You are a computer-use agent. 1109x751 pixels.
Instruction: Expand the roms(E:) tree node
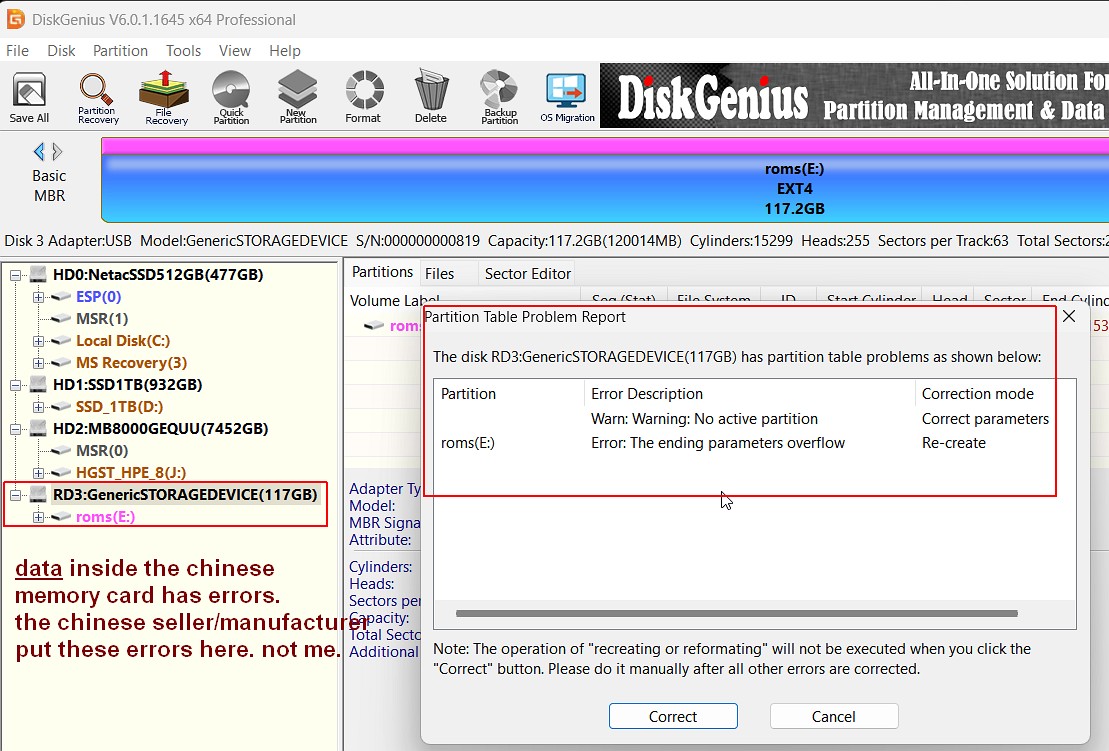click(x=38, y=517)
